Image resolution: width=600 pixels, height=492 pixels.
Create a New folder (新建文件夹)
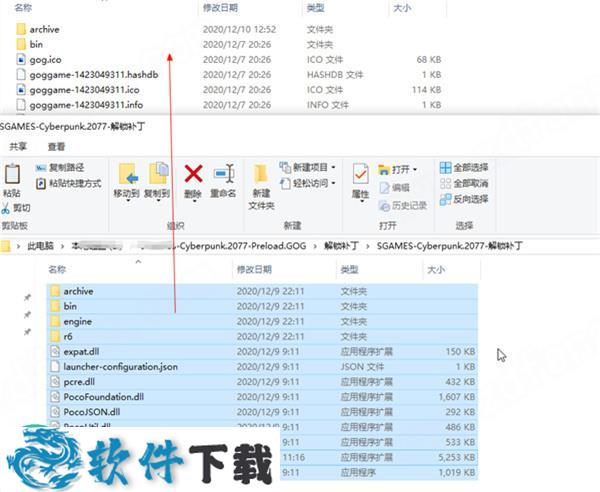pos(261,187)
